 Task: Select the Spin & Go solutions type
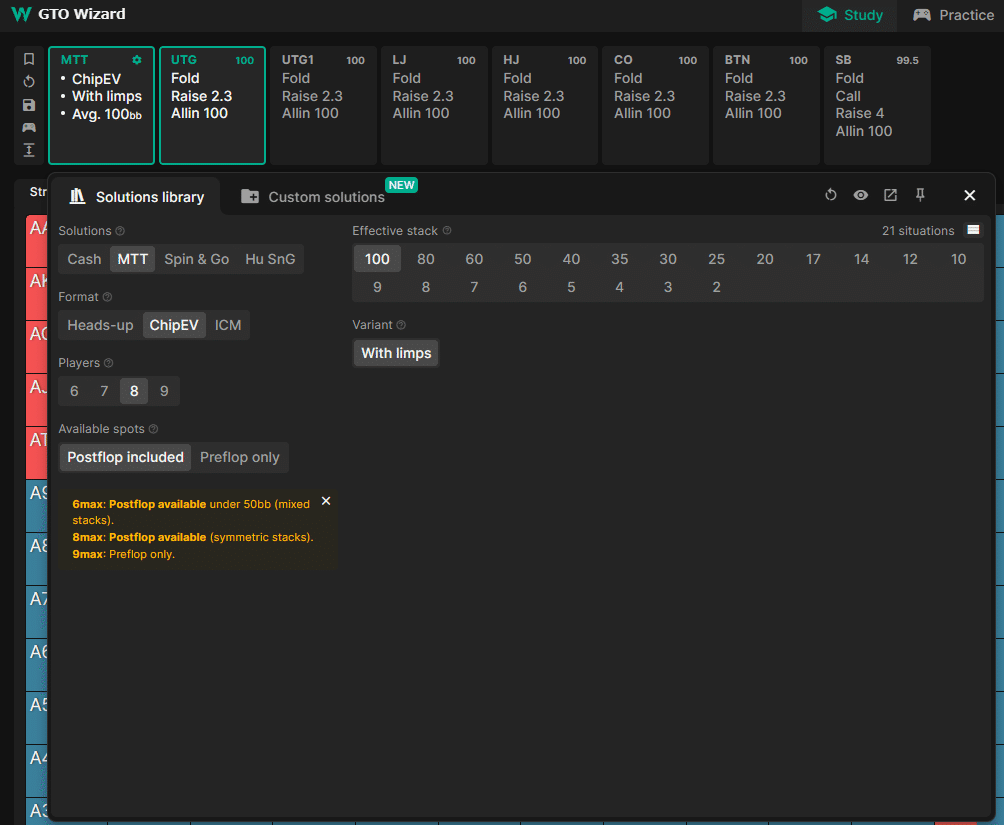coord(196,259)
